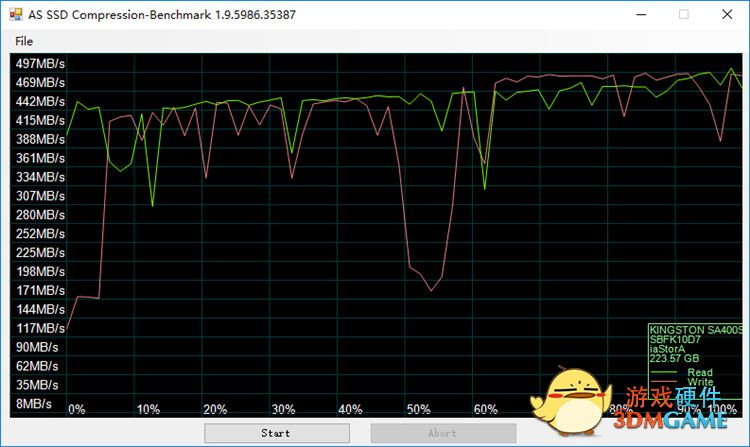Viewport: 750px width, 447px height.
Task: Click the 144MB/s axis label
Action: coord(40,309)
